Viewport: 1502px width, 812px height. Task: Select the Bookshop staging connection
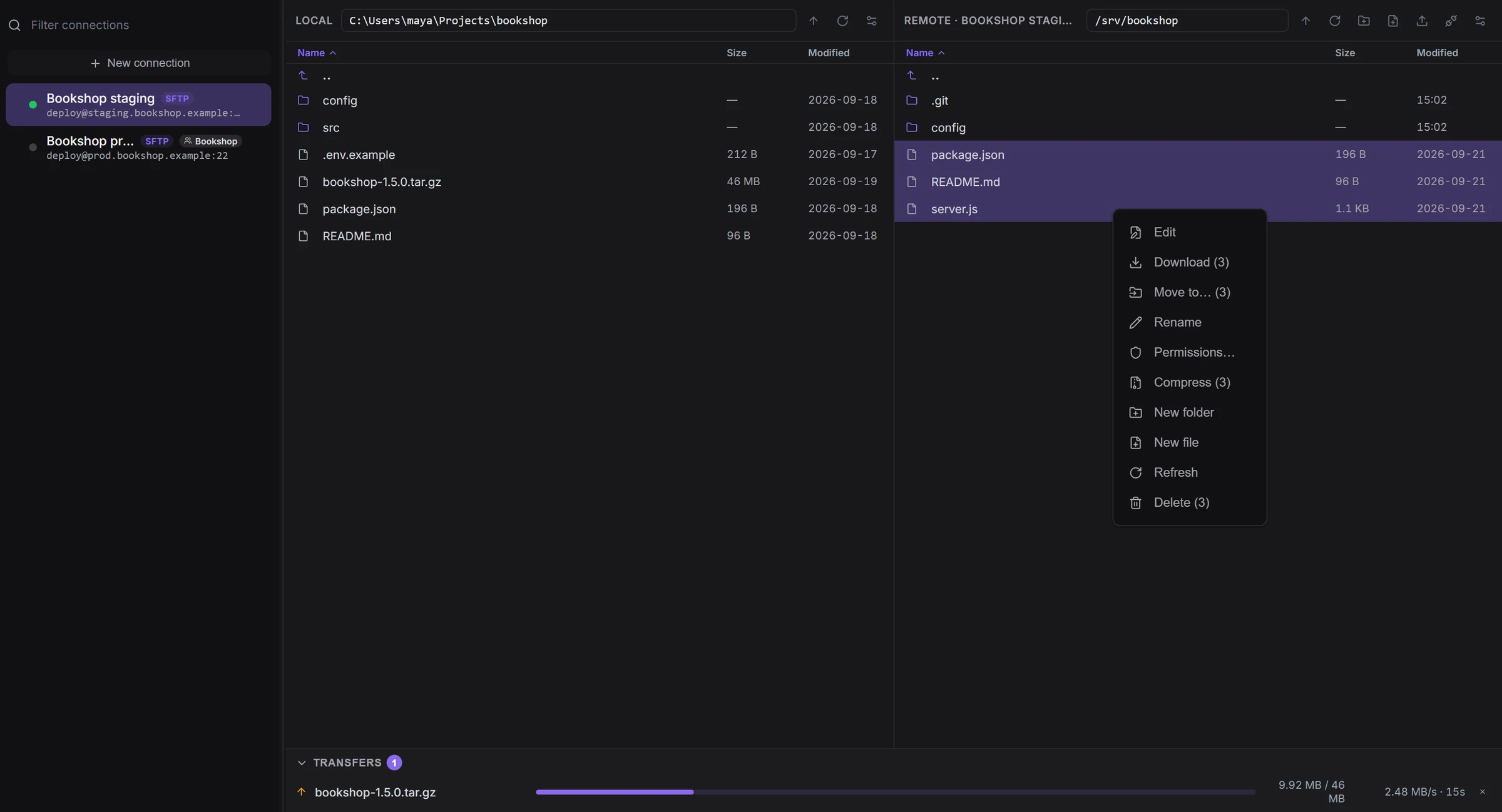(x=138, y=104)
